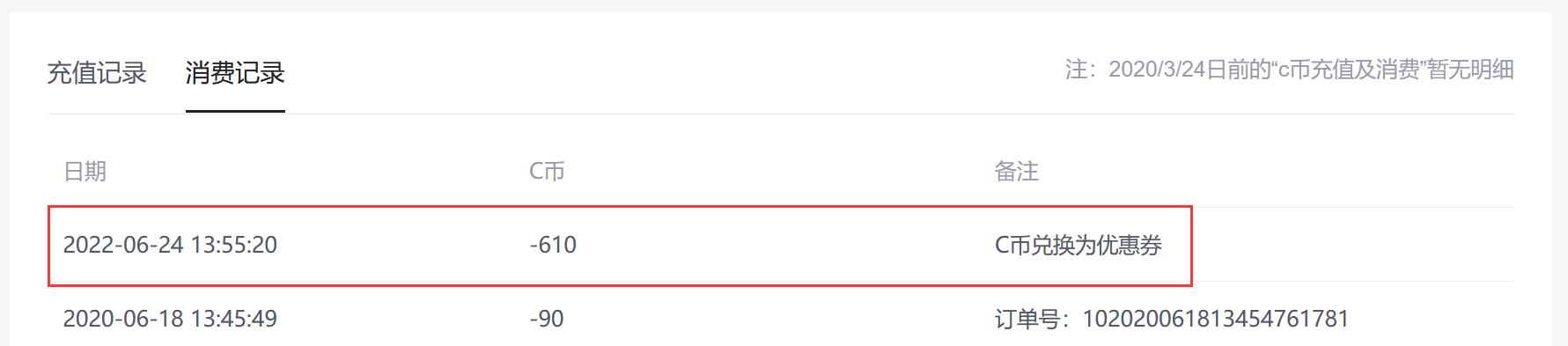The image size is (1568, 346).
Task: Click blank area between 消费记录 tab and note
Action: pos(669,73)
